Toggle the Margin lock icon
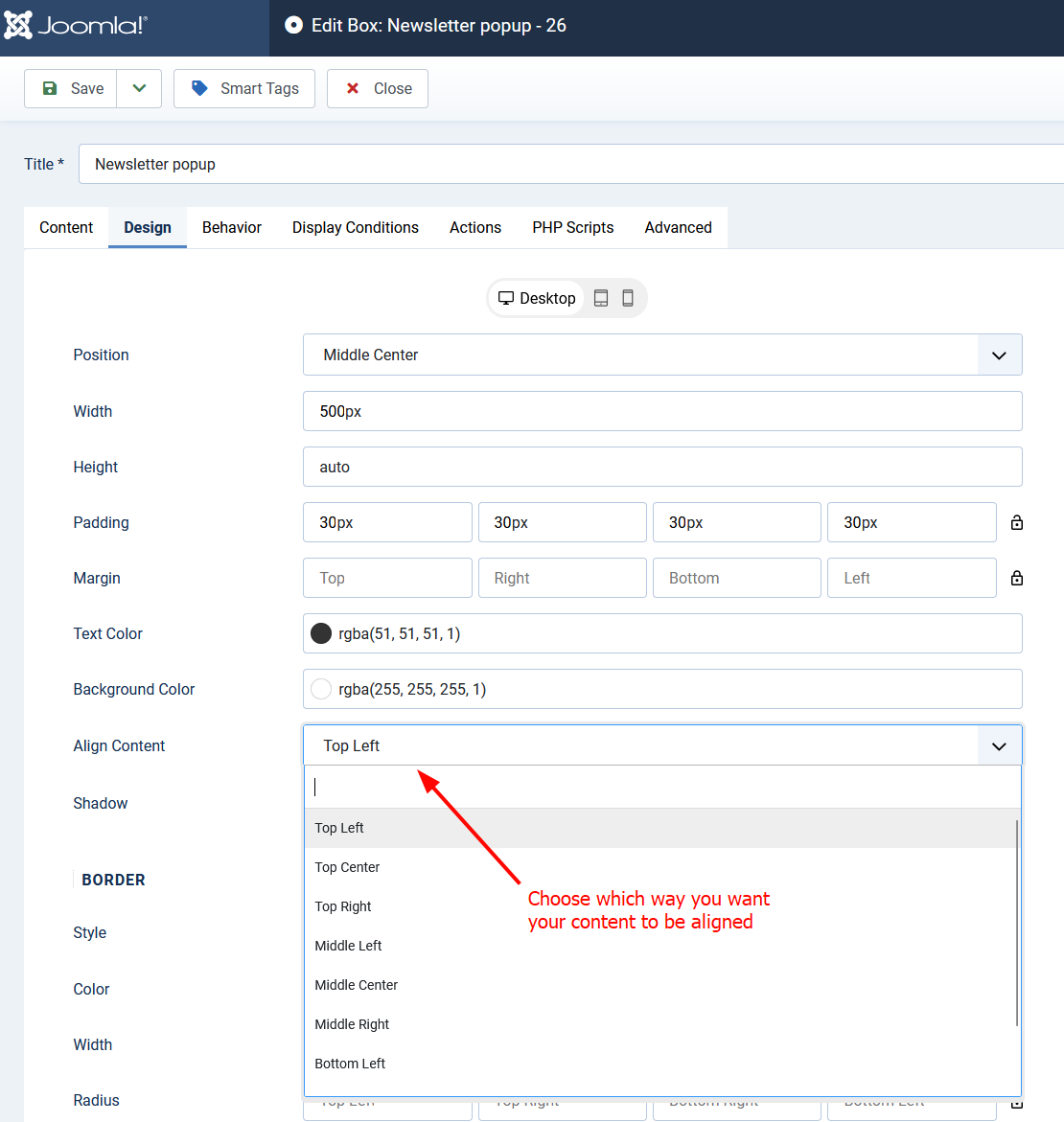Image resolution: width=1064 pixels, height=1122 pixels. click(x=1017, y=578)
